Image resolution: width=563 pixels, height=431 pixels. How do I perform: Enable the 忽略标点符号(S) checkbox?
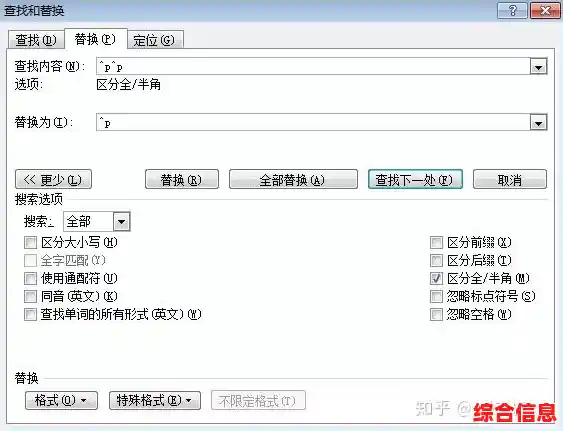(x=436, y=296)
